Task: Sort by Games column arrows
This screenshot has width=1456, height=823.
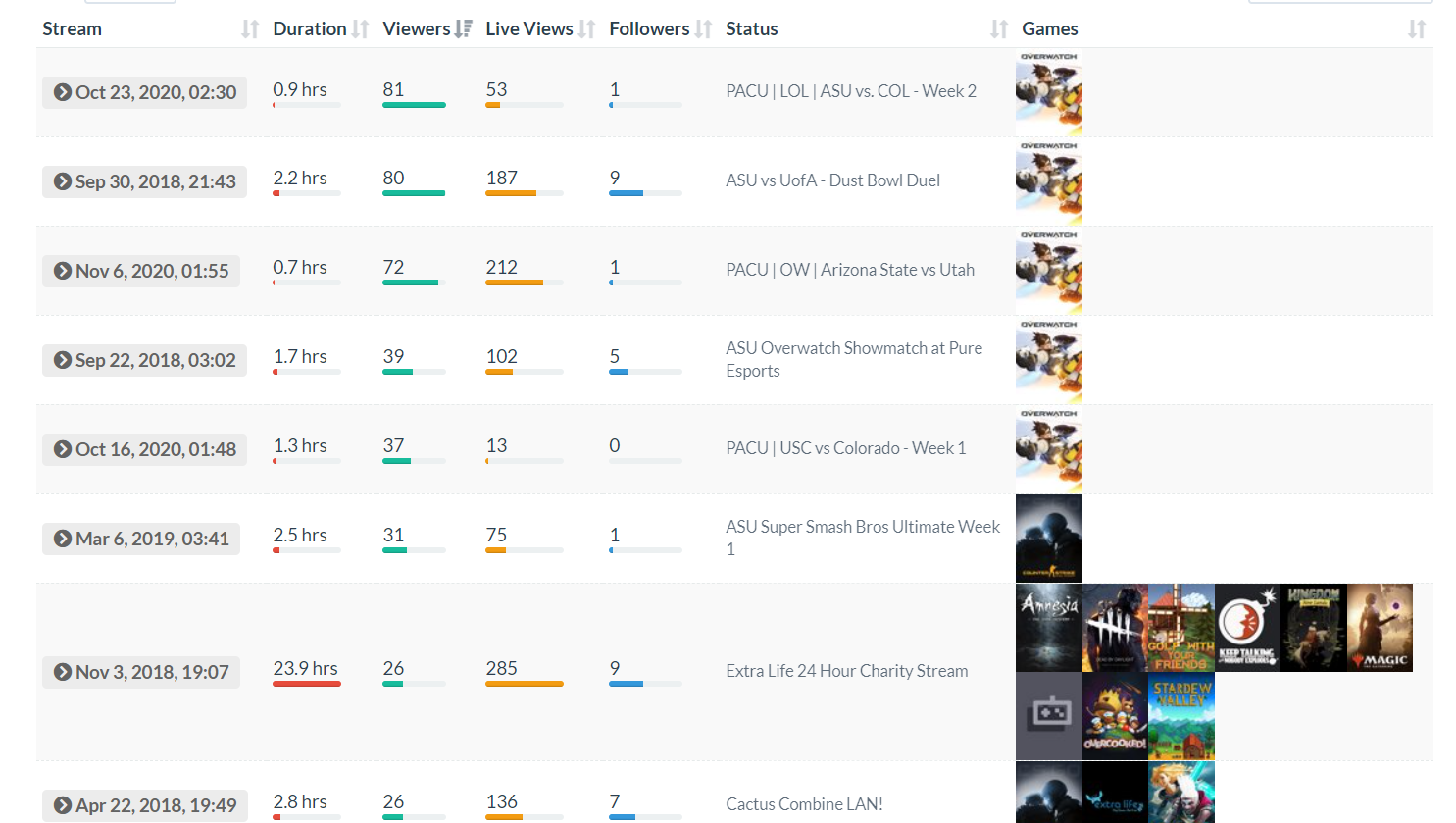Action: (1417, 29)
